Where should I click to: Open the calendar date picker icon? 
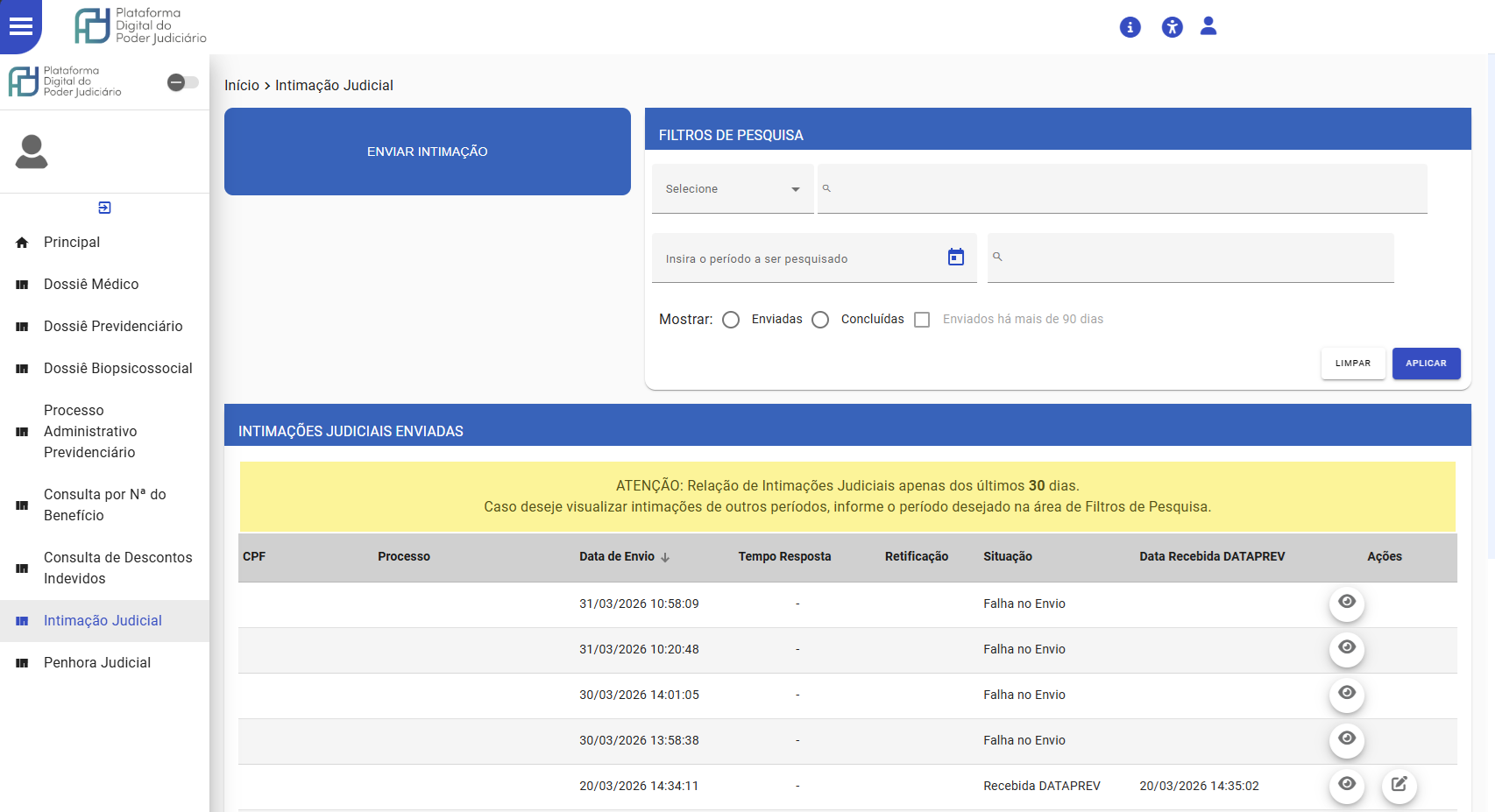(956, 257)
